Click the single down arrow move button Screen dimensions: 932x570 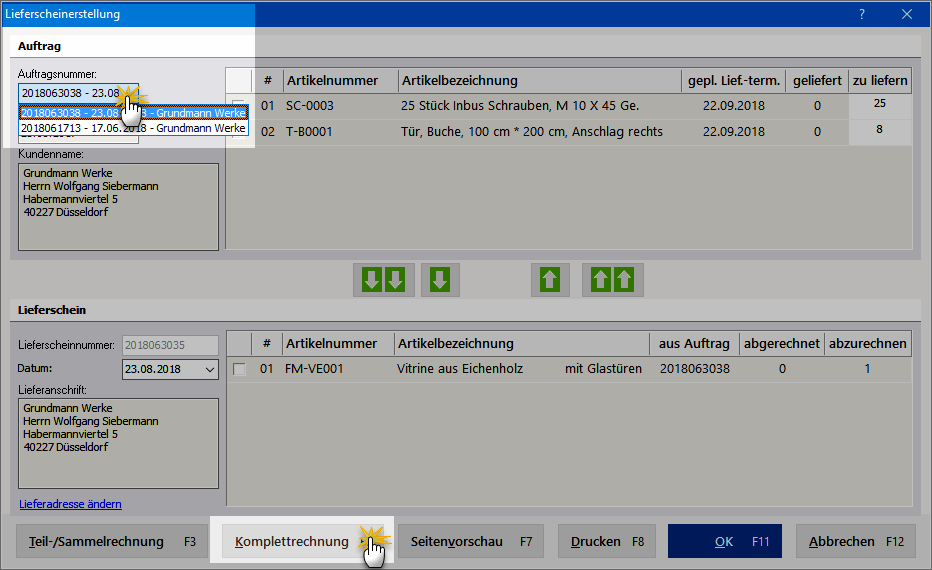click(x=440, y=279)
